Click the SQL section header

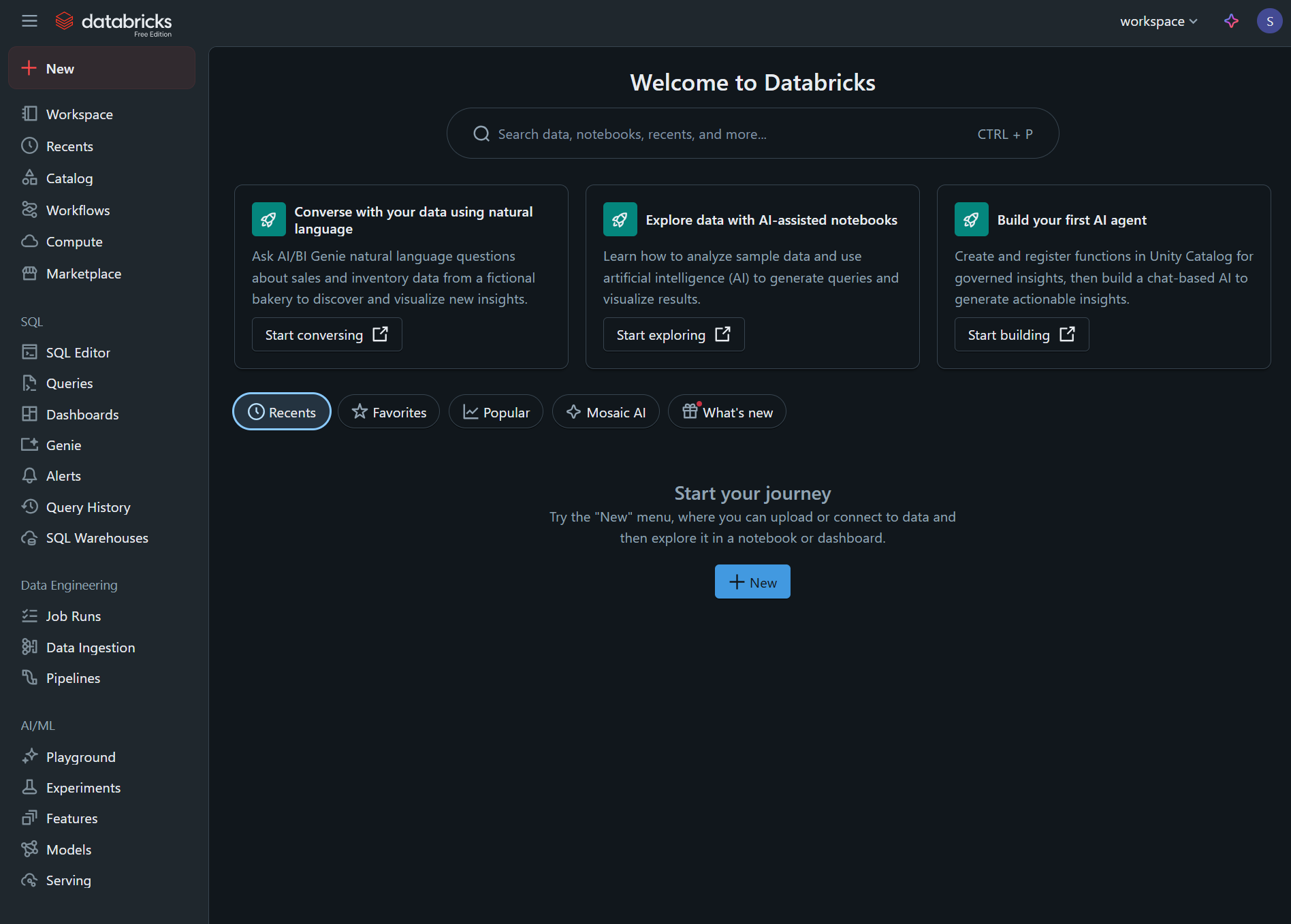[x=32, y=321]
